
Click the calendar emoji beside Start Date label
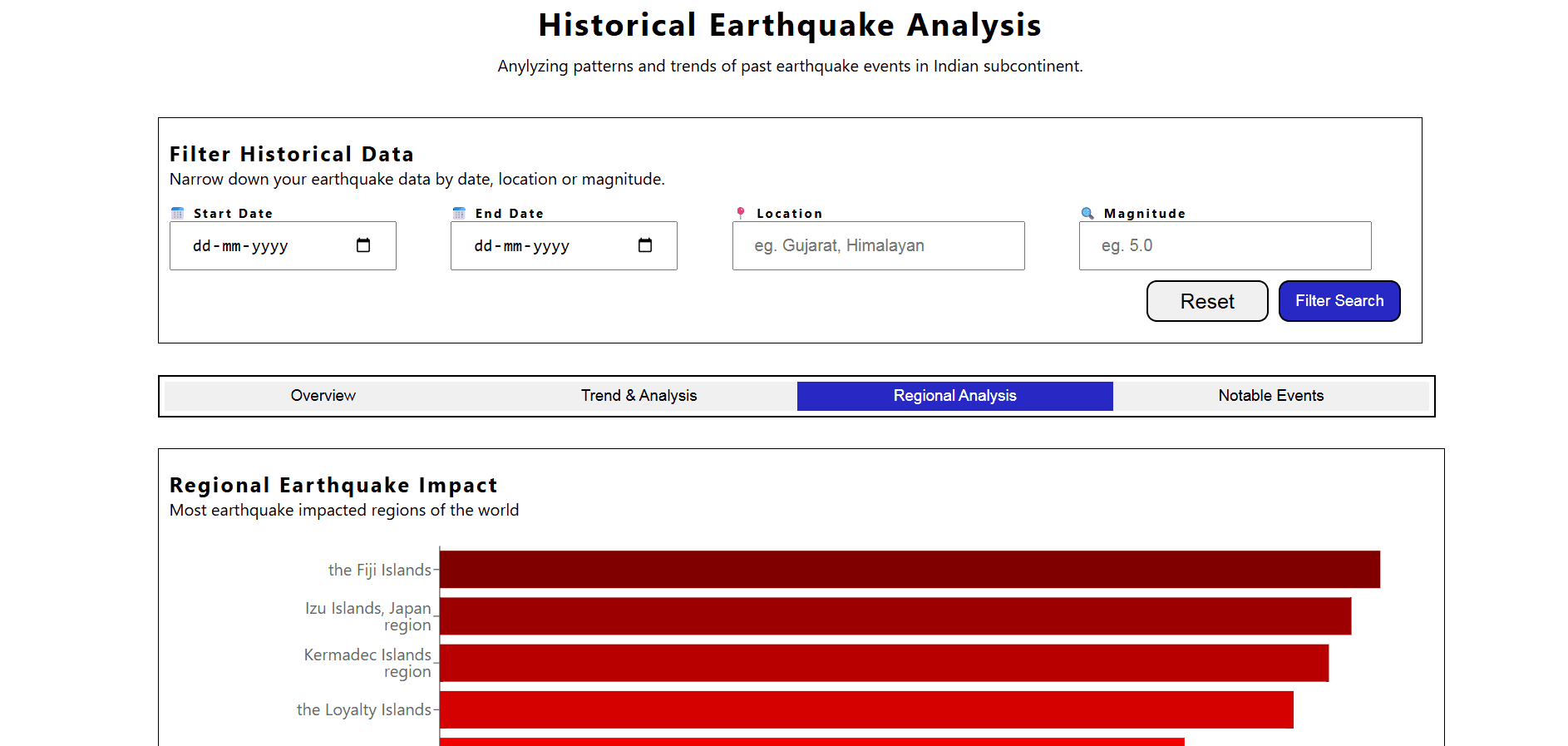(x=177, y=214)
